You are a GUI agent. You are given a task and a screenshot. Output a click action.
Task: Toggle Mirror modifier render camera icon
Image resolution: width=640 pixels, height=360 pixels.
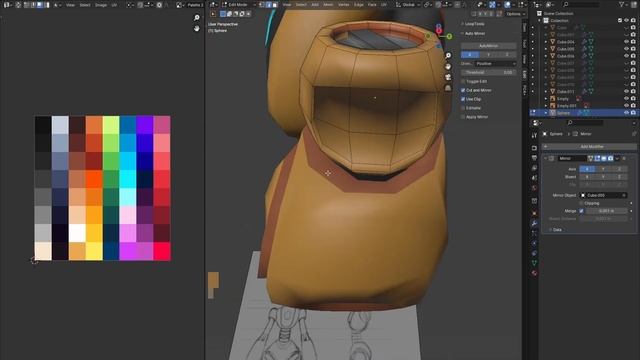[610, 158]
